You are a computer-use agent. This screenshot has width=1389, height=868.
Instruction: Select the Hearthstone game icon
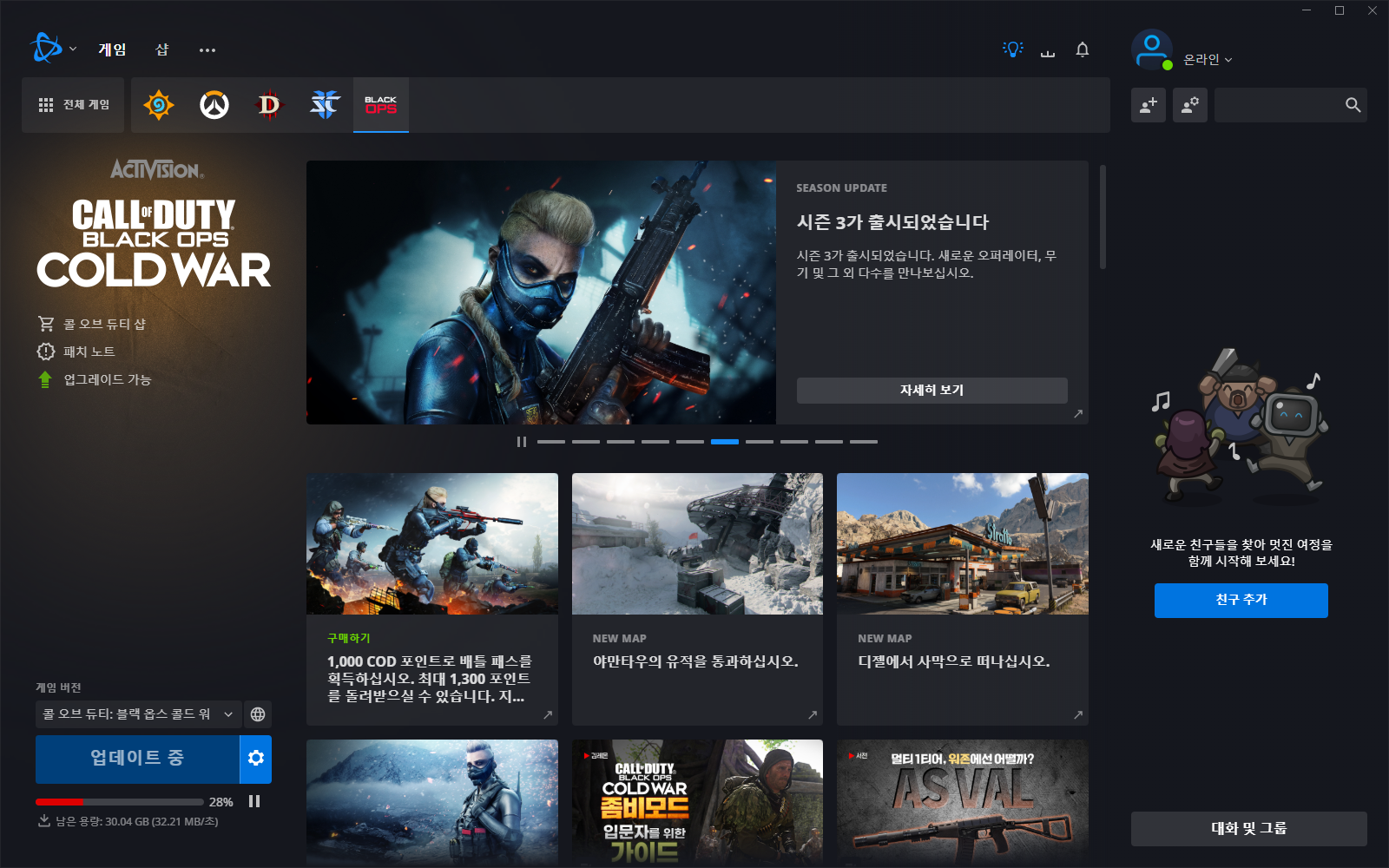click(159, 105)
